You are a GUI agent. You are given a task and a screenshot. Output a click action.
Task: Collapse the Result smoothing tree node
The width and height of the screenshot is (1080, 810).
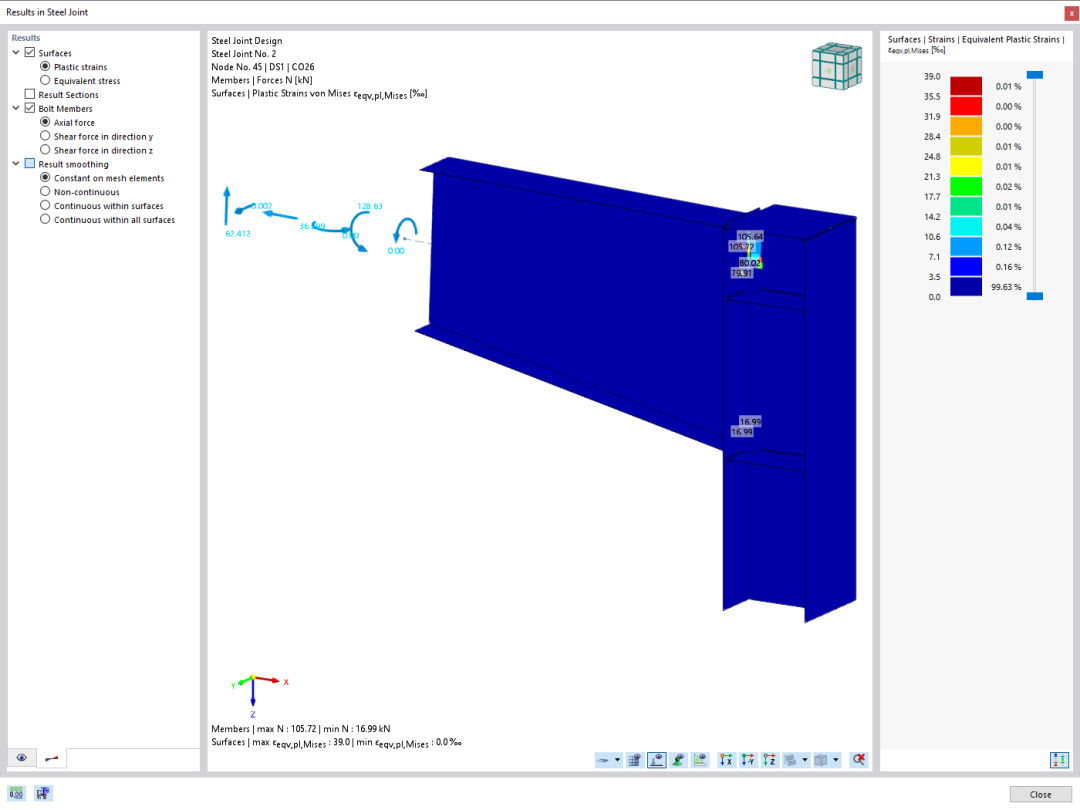16,164
